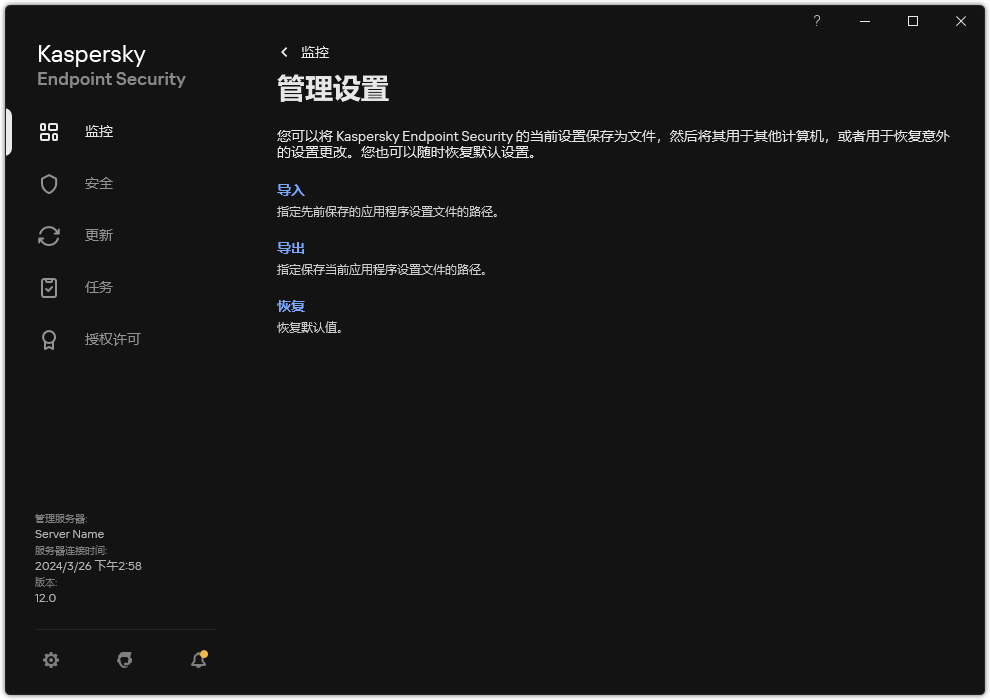Image resolution: width=990 pixels, height=700 pixels.
Task: Click the Kaspersky Endpoint Security logo
Action: (110, 66)
